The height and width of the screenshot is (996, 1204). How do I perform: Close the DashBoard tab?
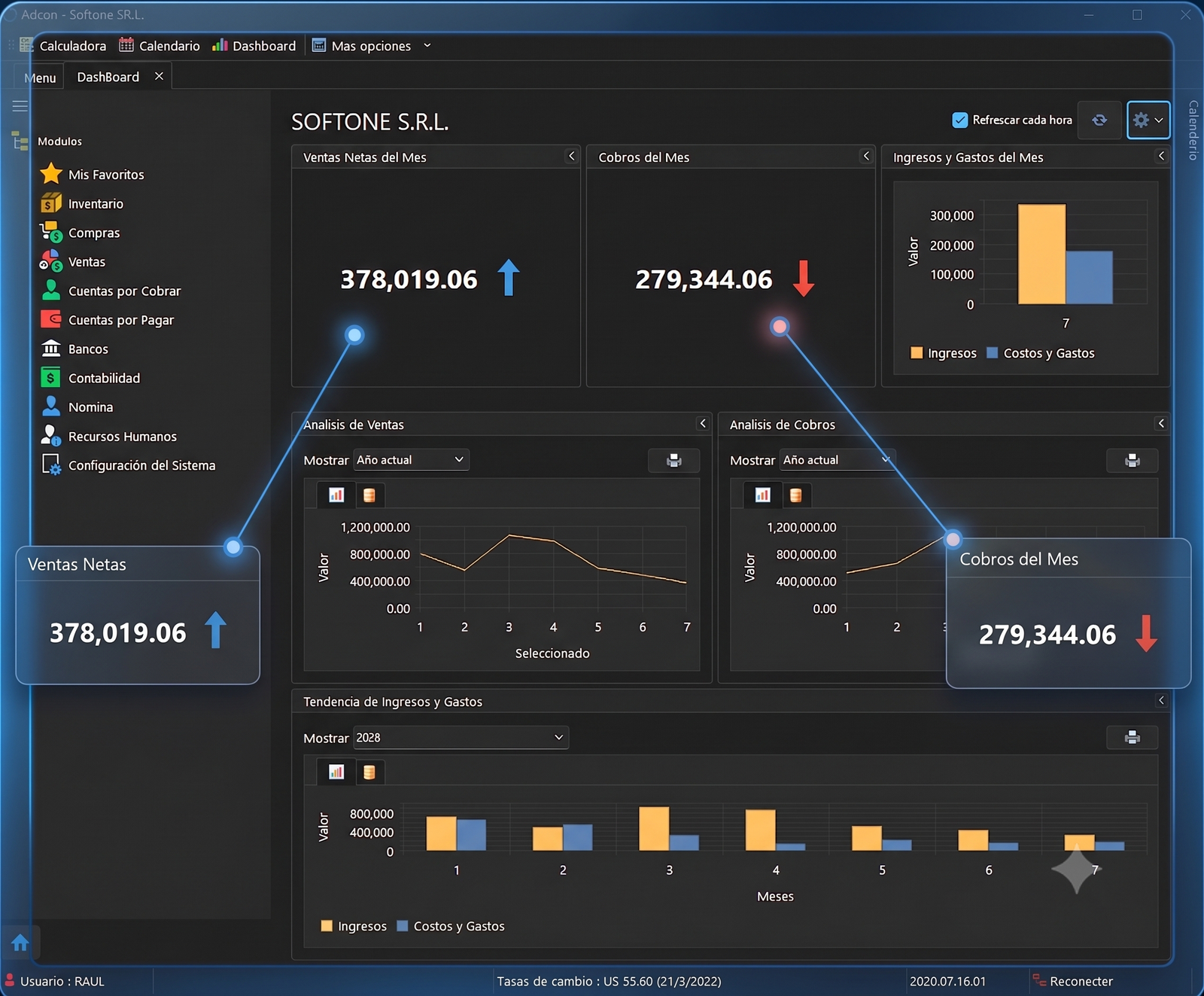pyautogui.click(x=159, y=76)
